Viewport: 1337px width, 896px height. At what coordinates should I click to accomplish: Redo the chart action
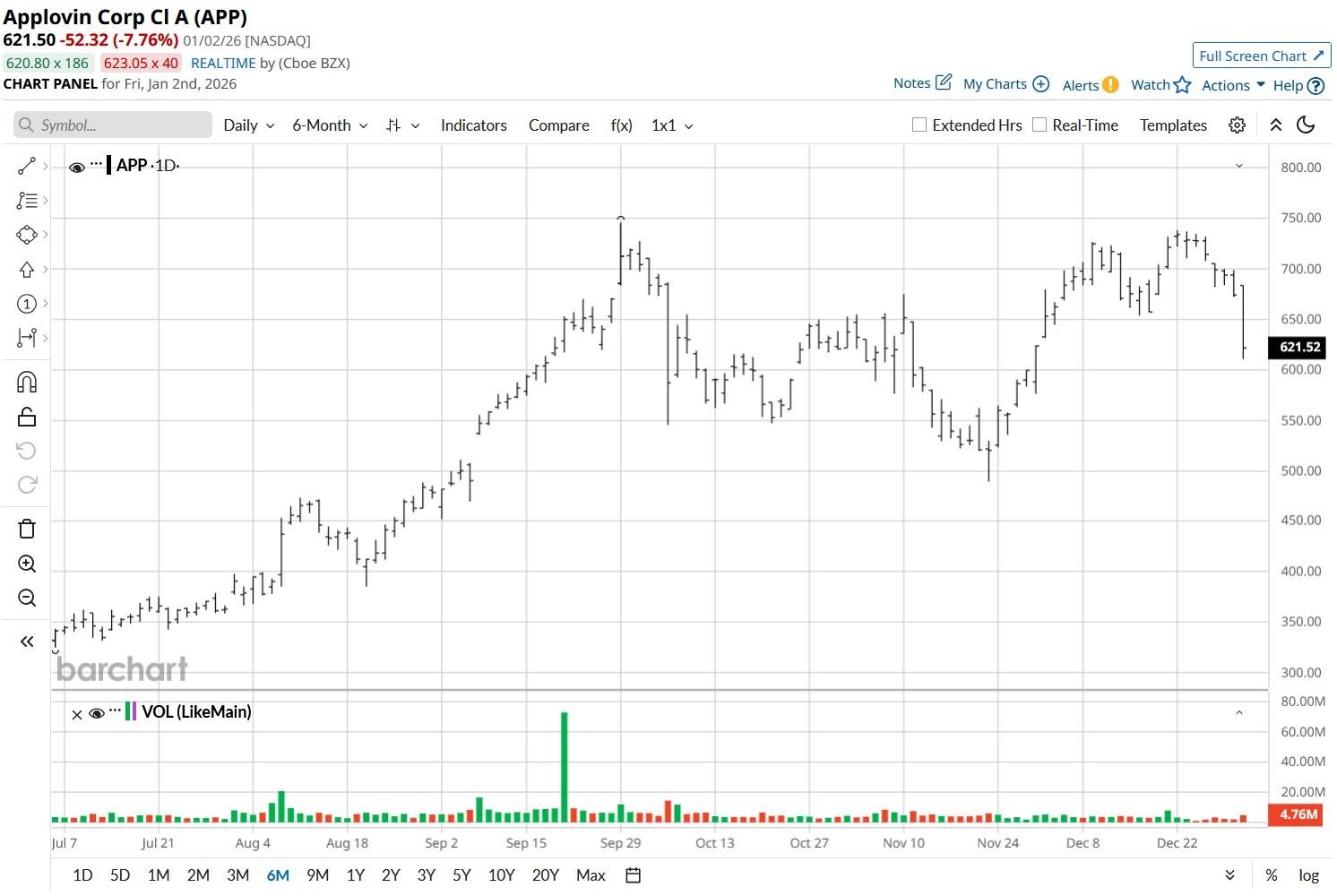(27, 485)
